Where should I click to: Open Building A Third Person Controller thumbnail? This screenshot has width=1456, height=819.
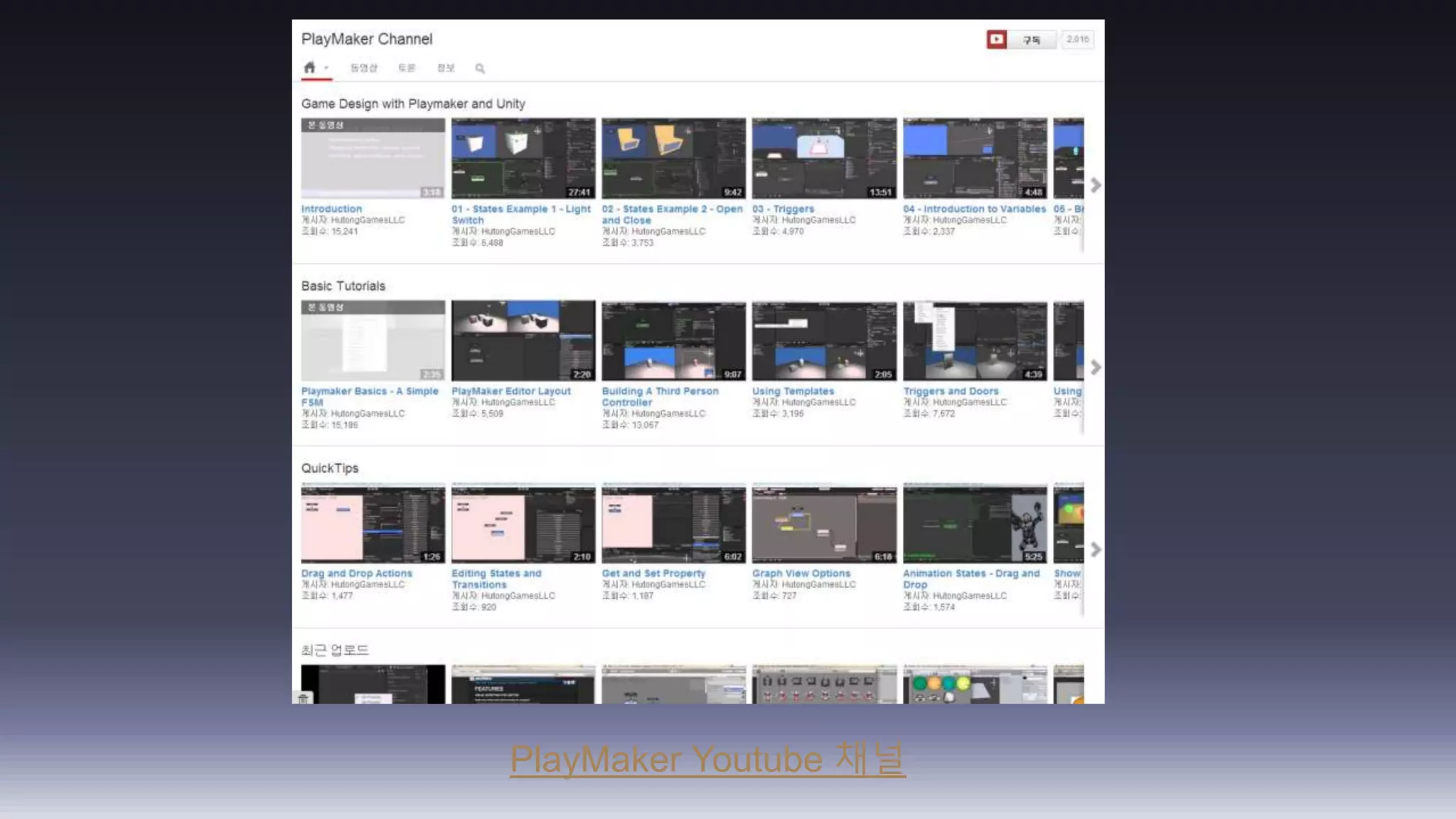pos(674,341)
